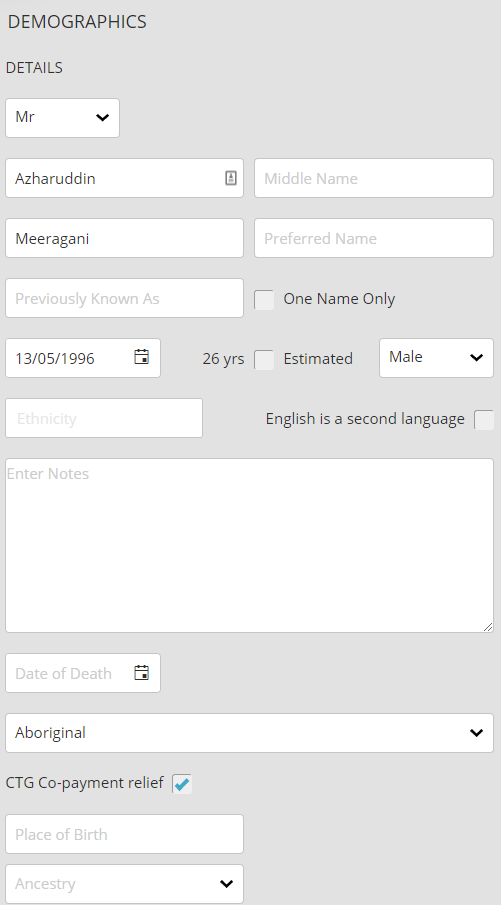Expand the Ancestry dropdown

coord(125,884)
